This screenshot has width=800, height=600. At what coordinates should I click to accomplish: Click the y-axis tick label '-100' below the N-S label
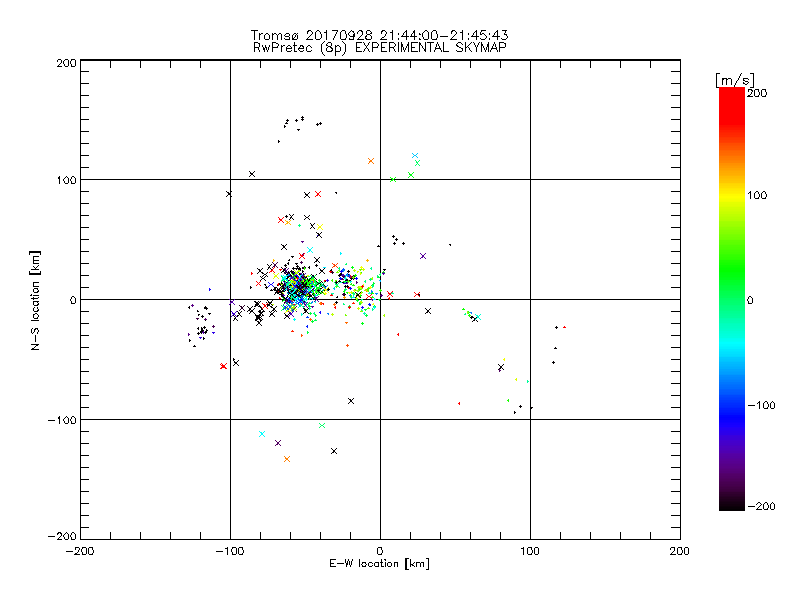click(x=62, y=420)
